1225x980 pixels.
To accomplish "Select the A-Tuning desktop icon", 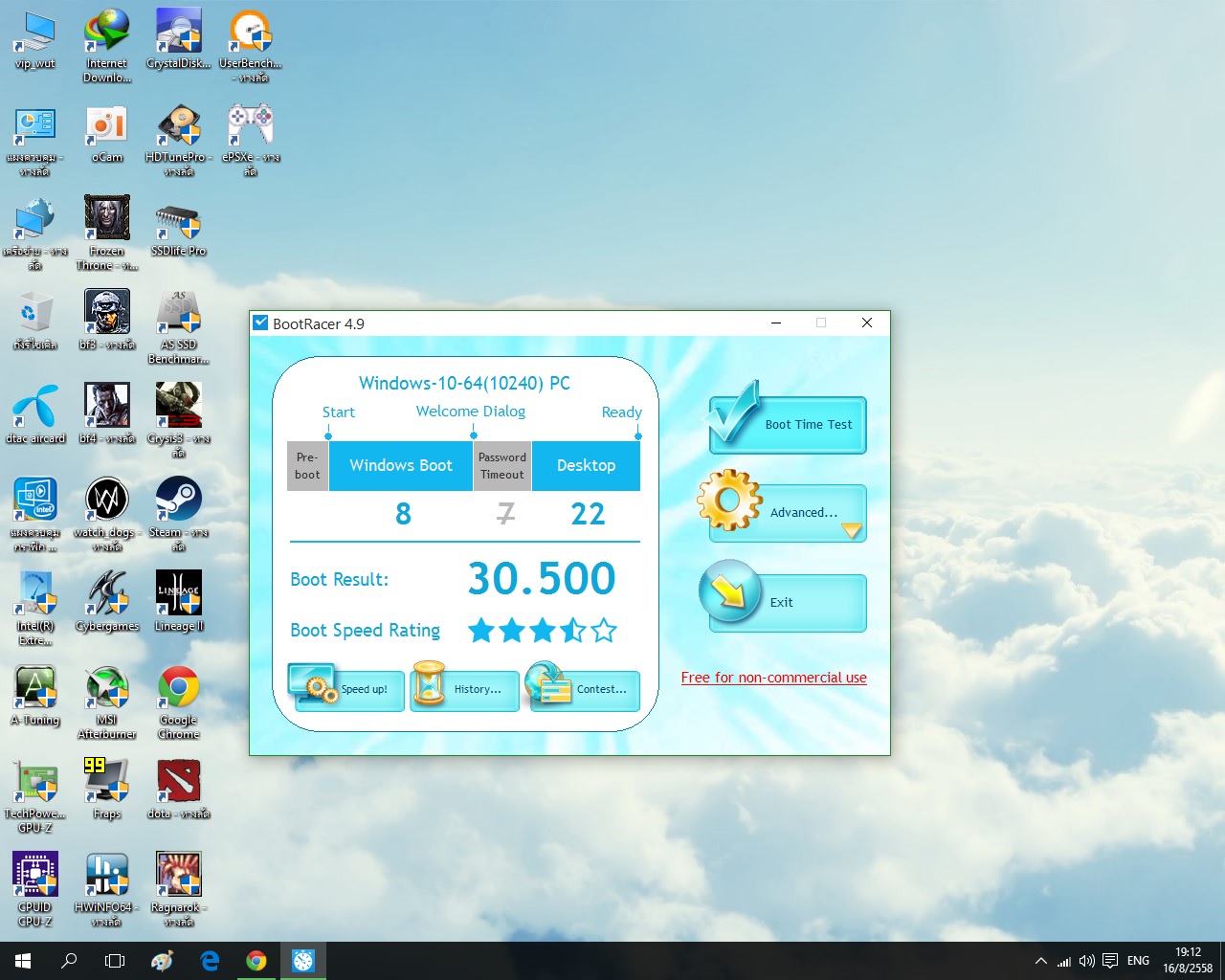I will pos(35,698).
